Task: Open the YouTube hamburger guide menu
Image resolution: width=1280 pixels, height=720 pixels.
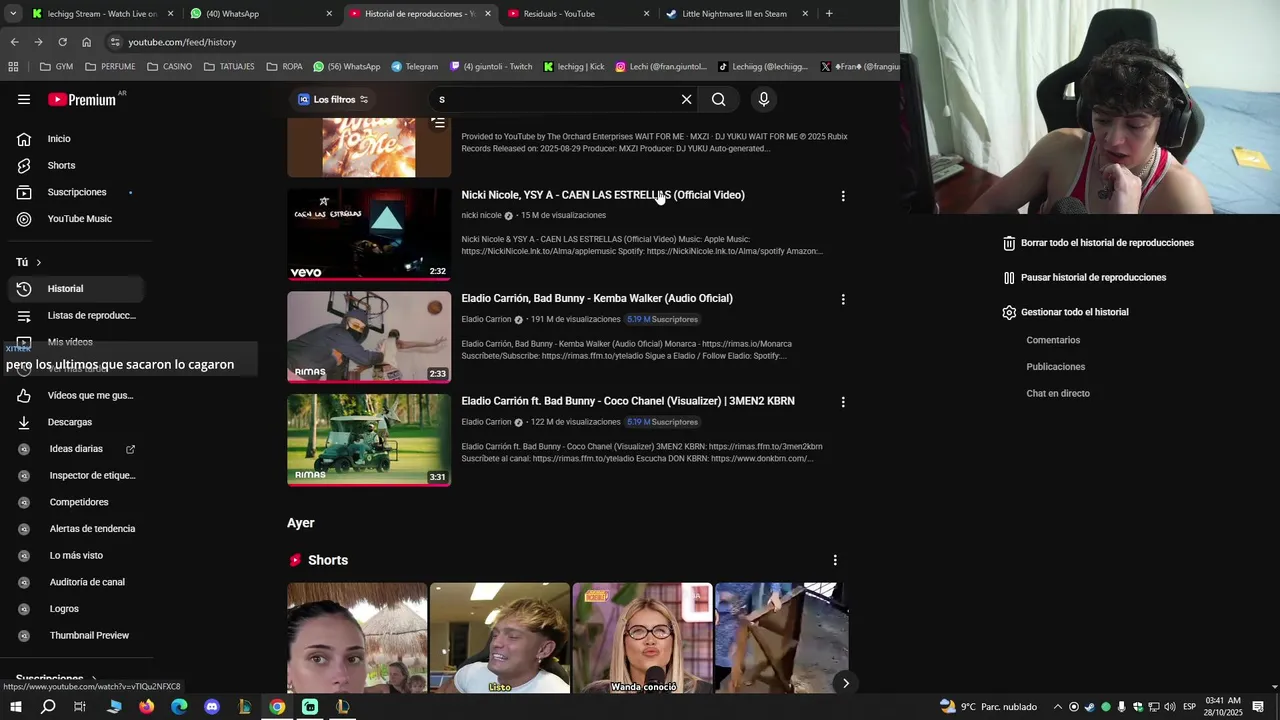Action: [24, 99]
